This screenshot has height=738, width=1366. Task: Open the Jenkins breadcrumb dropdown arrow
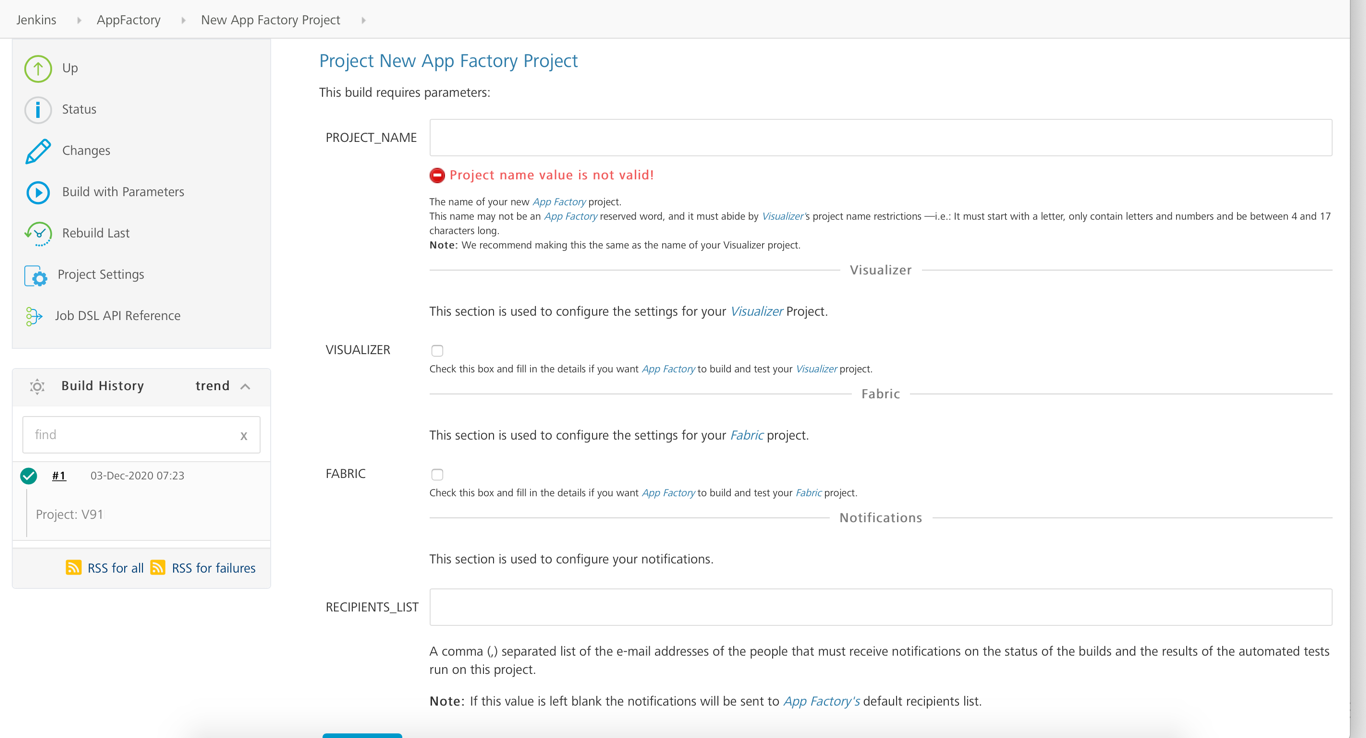tap(79, 20)
